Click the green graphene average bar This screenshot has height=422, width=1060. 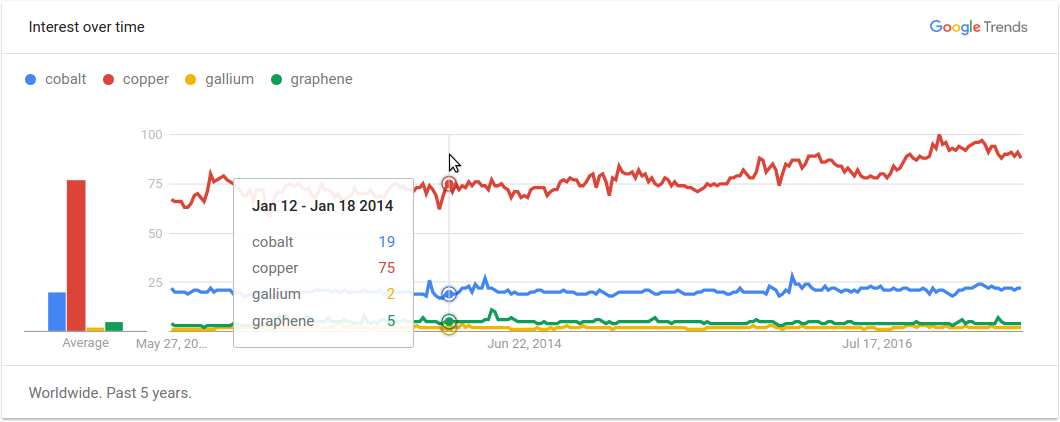coord(114,326)
